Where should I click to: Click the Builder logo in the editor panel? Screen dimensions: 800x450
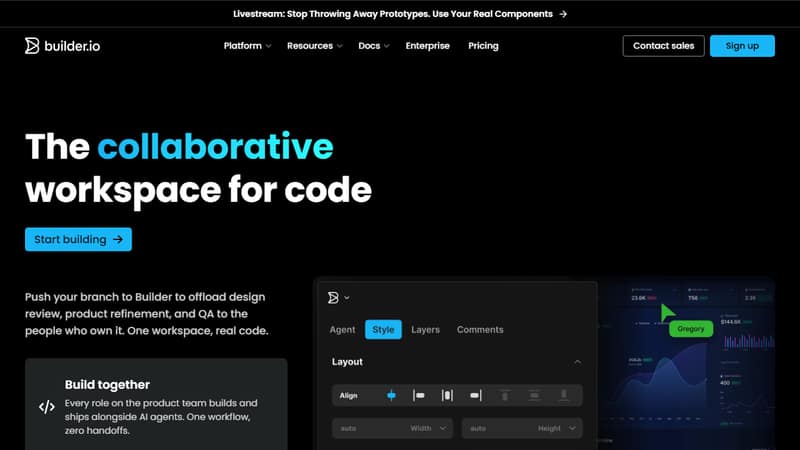(x=333, y=297)
